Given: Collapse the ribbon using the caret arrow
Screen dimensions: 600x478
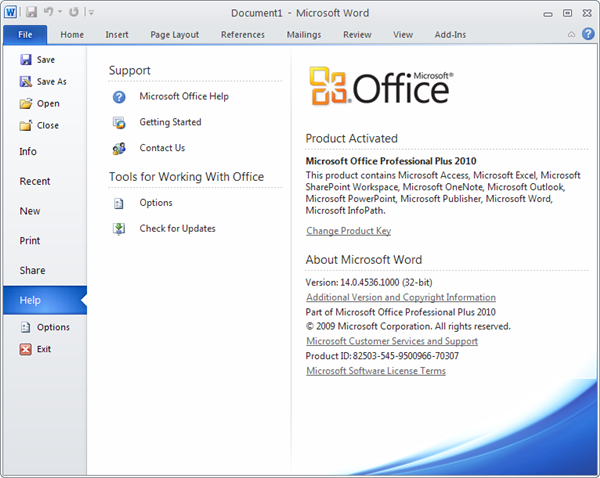Looking at the screenshot, I should 571,34.
